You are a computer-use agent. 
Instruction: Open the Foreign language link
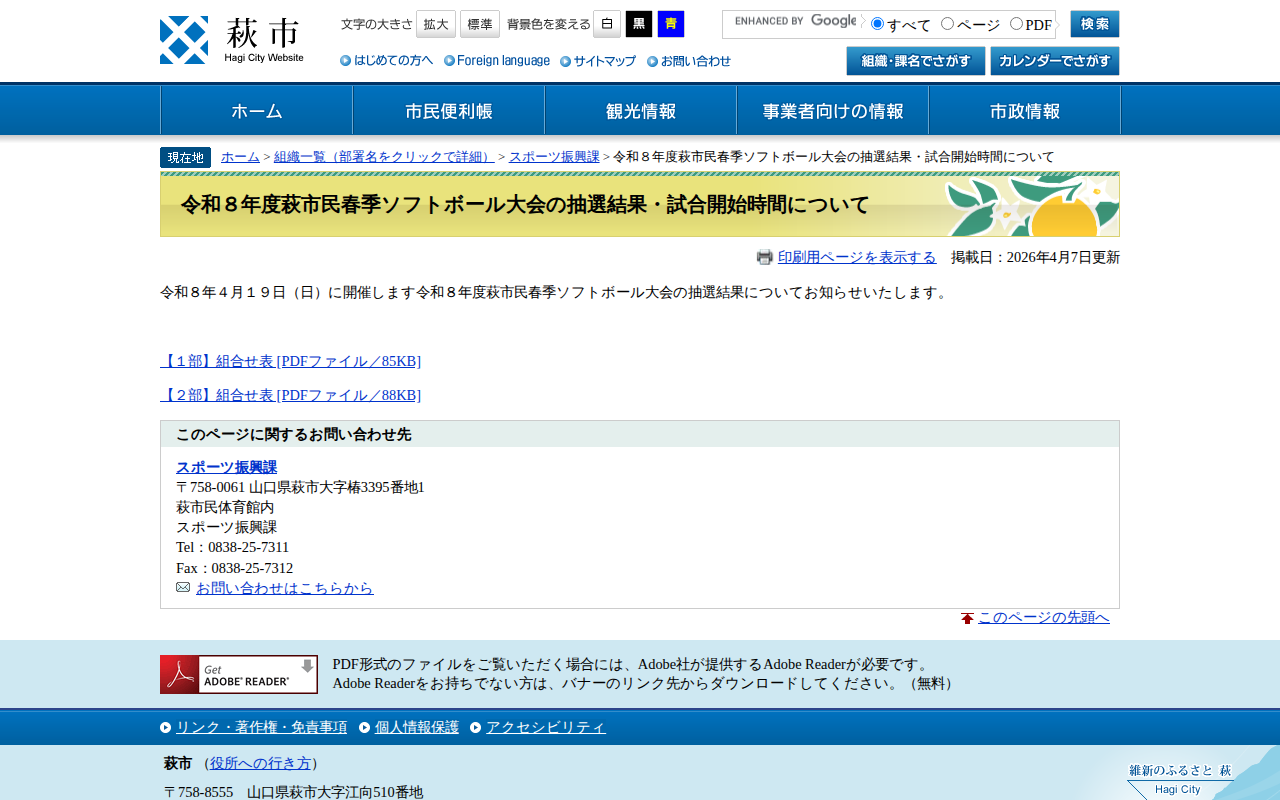(x=497, y=61)
